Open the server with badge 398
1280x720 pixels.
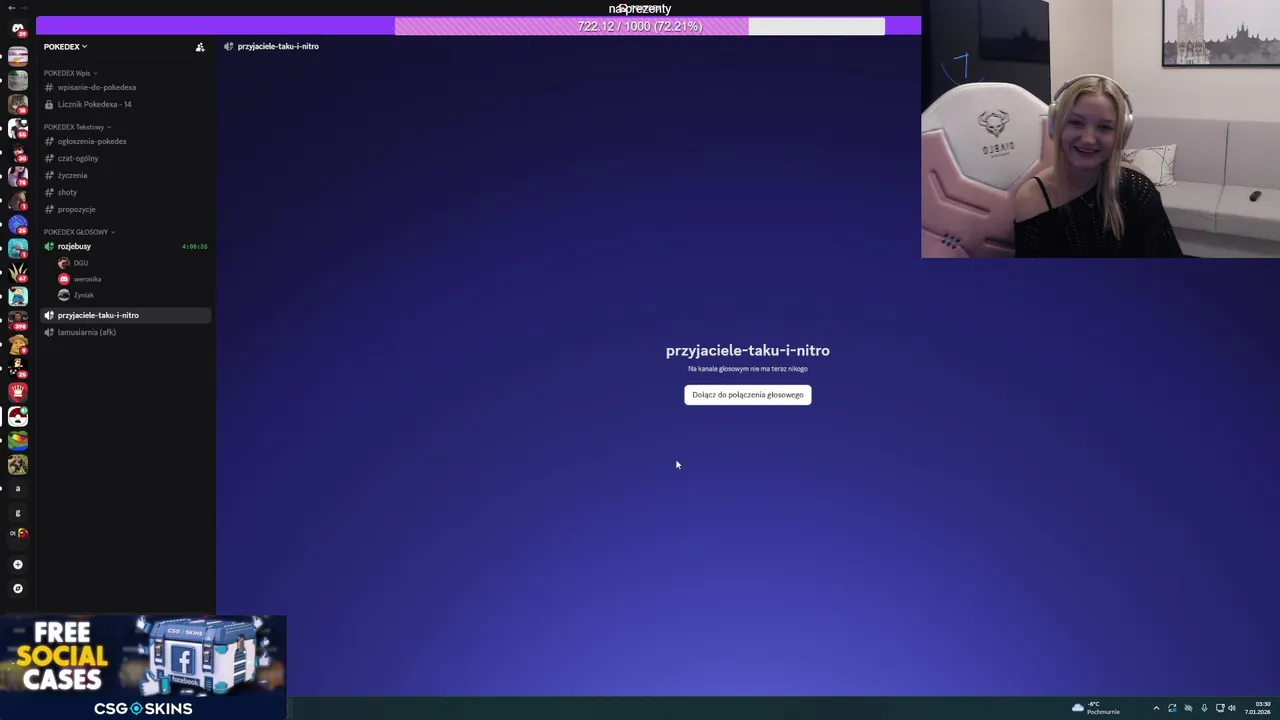pyautogui.click(x=18, y=320)
